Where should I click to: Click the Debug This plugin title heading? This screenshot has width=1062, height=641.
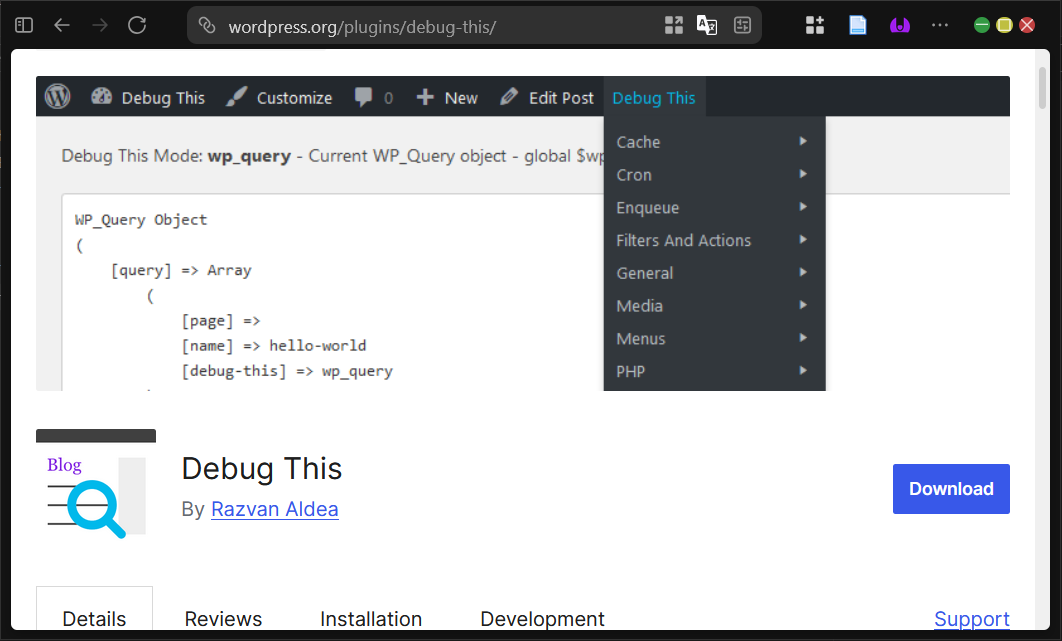click(x=261, y=468)
